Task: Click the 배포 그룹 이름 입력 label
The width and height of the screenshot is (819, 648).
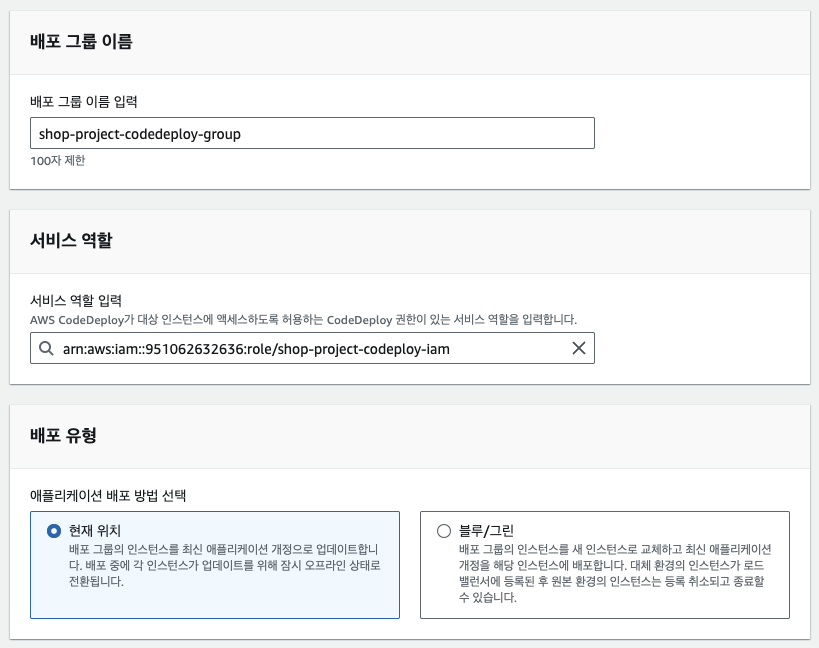Action: pyautogui.click(x=84, y=101)
